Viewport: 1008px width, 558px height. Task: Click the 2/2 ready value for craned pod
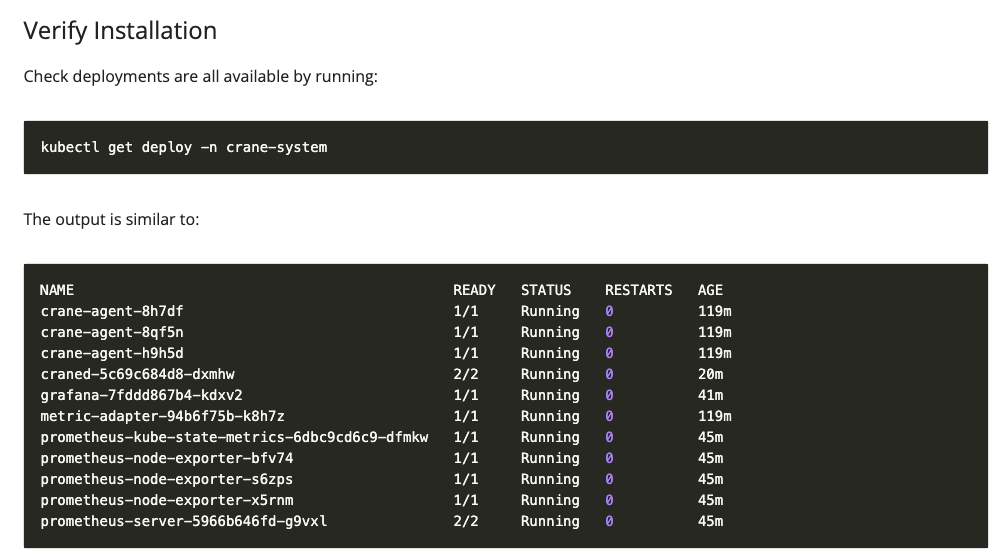[466, 374]
